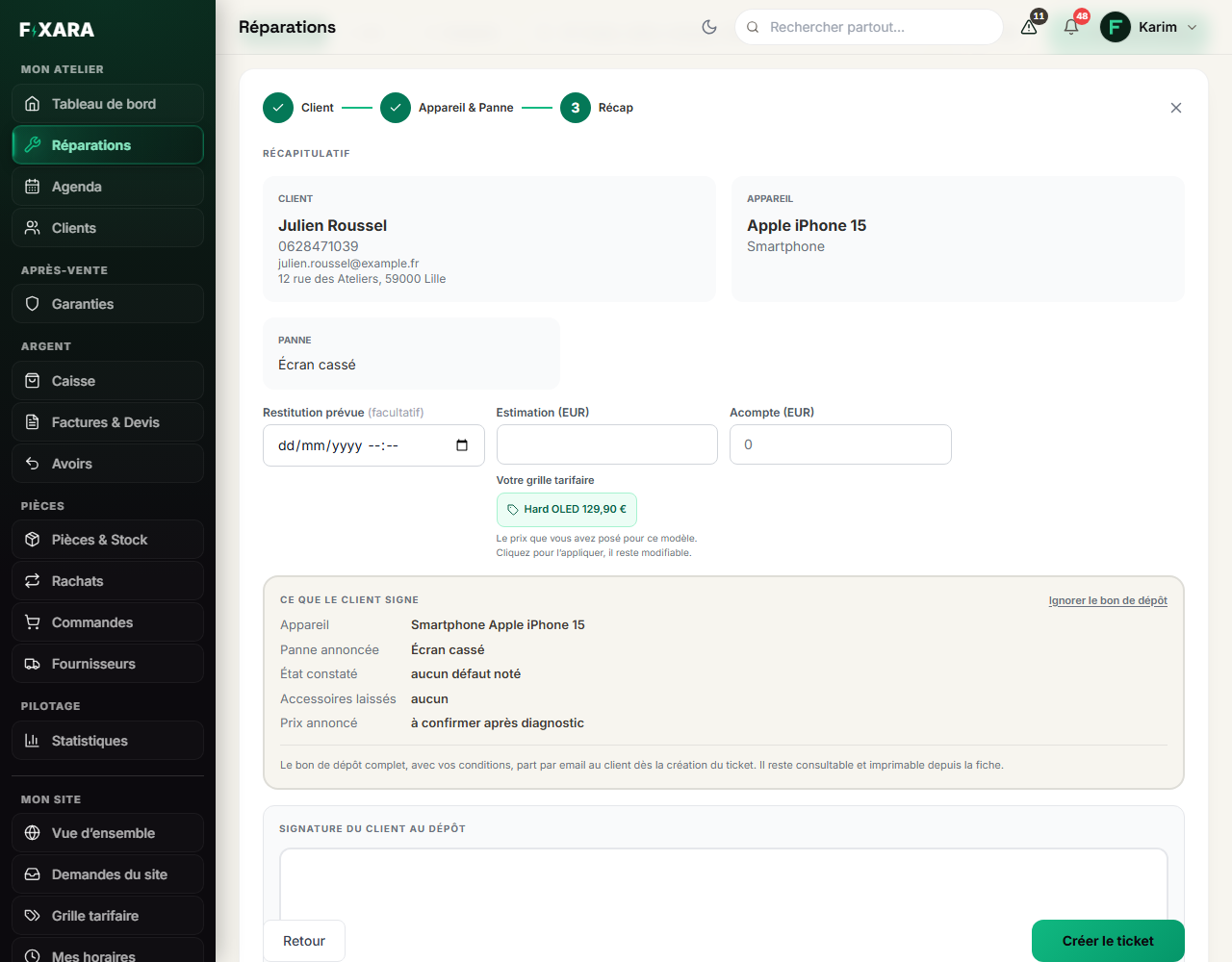This screenshot has height=962, width=1232.
Task: Open Demandes du site inbox icon
Action: pyautogui.click(x=33, y=874)
